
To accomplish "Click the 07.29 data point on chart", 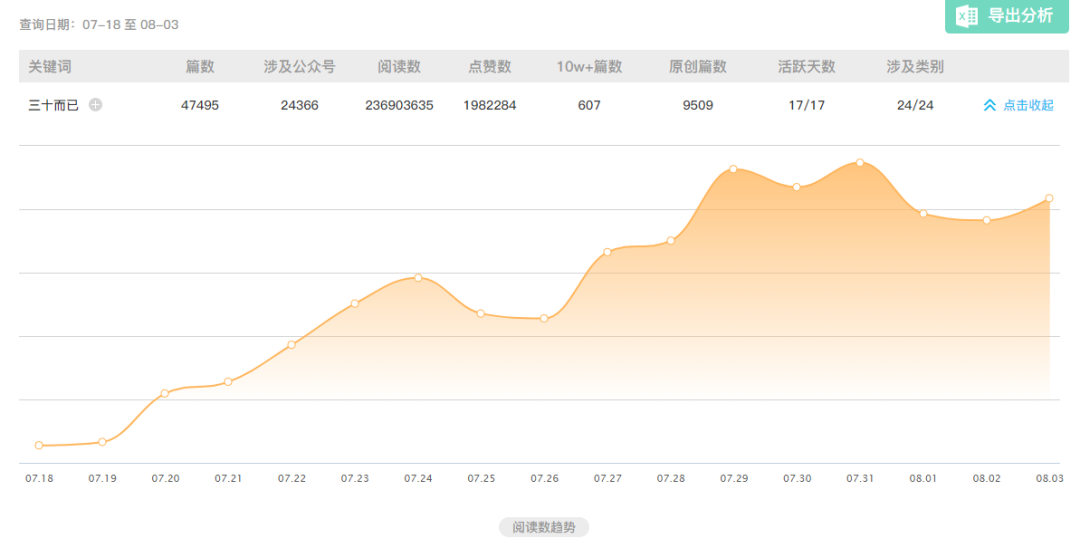I will click(734, 169).
